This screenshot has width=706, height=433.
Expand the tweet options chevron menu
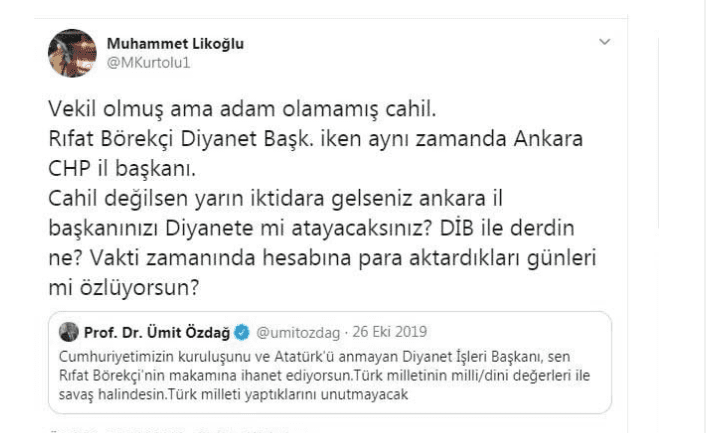[602, 43]
